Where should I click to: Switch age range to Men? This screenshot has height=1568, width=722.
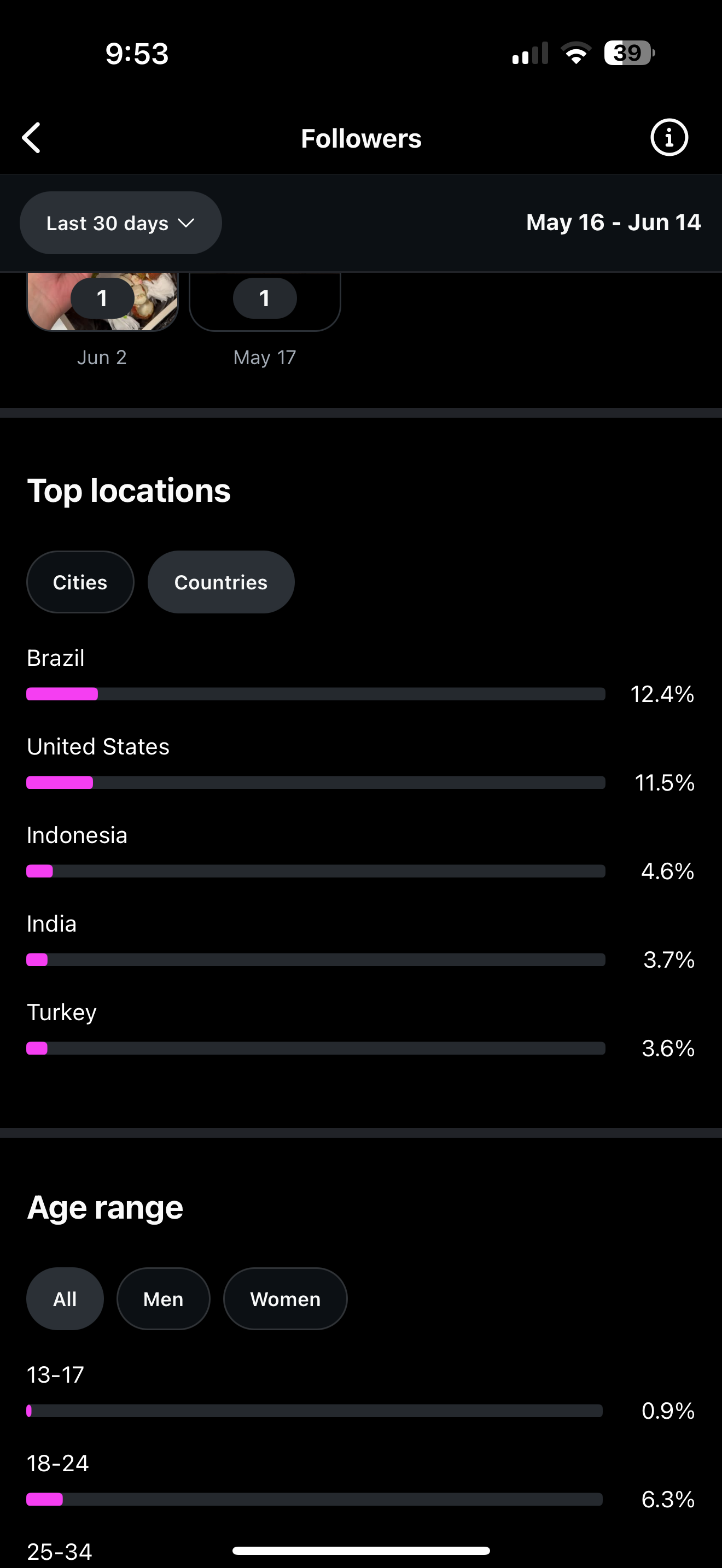pos(163,1299)
